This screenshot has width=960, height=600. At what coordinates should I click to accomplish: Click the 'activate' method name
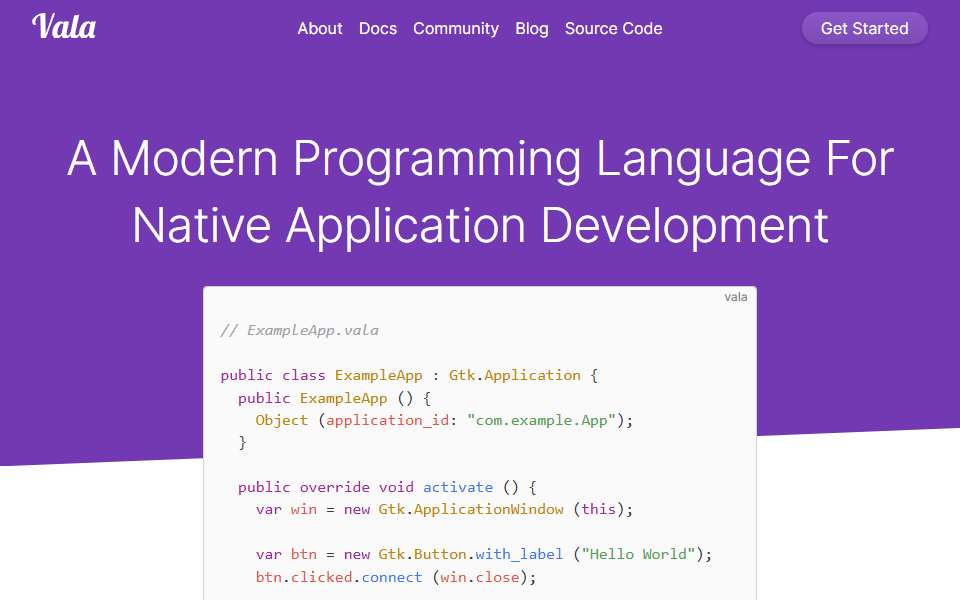click(458, 487)
